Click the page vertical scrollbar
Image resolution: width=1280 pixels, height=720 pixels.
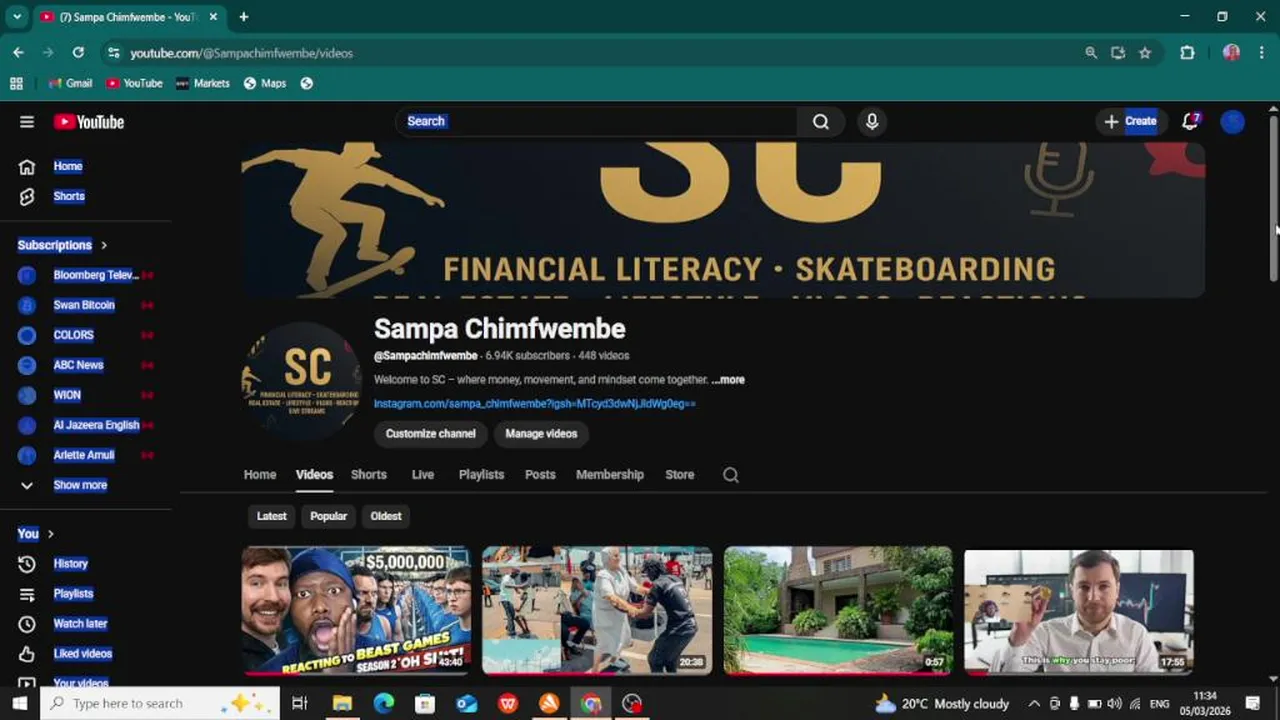point(1273,200)
